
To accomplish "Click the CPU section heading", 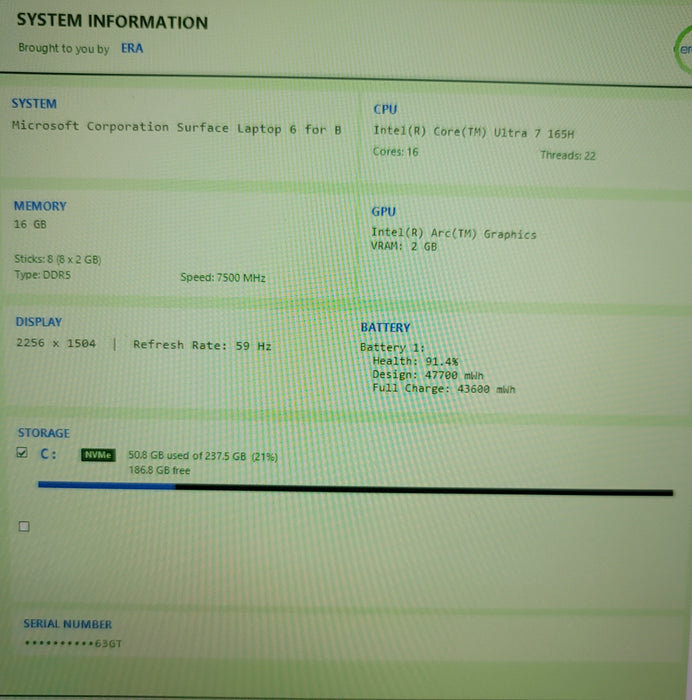I will [385, 109].
